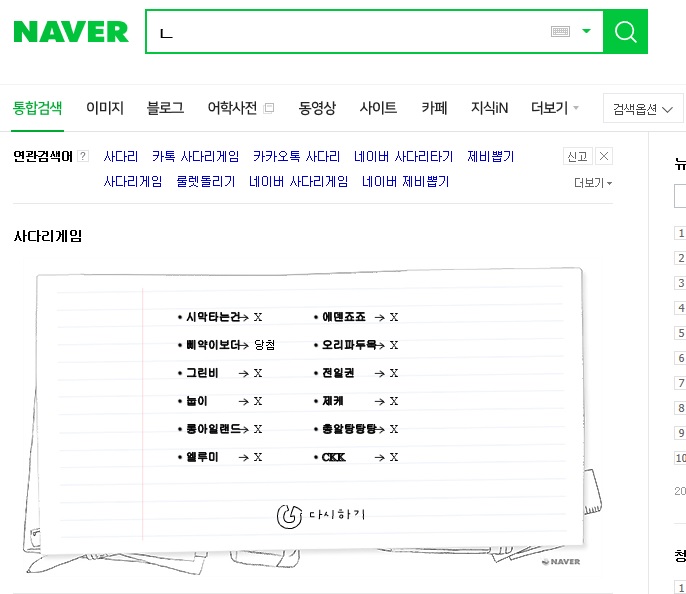The width and height of the screenshot is (686, 594).
Task: Open related search 룰렛돌리기
Action: (206, 182)
